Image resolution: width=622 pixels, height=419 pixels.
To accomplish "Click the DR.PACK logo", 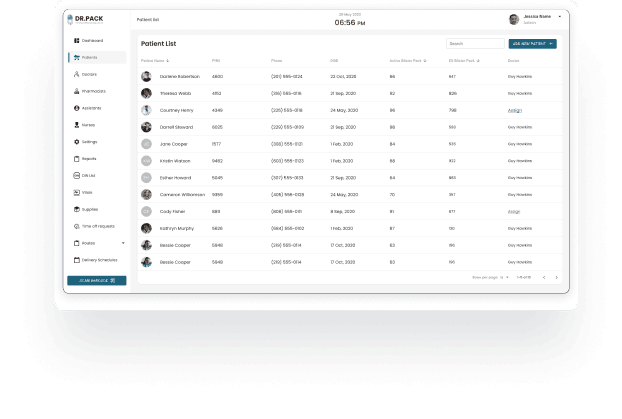I will click(x=85, y=19).
